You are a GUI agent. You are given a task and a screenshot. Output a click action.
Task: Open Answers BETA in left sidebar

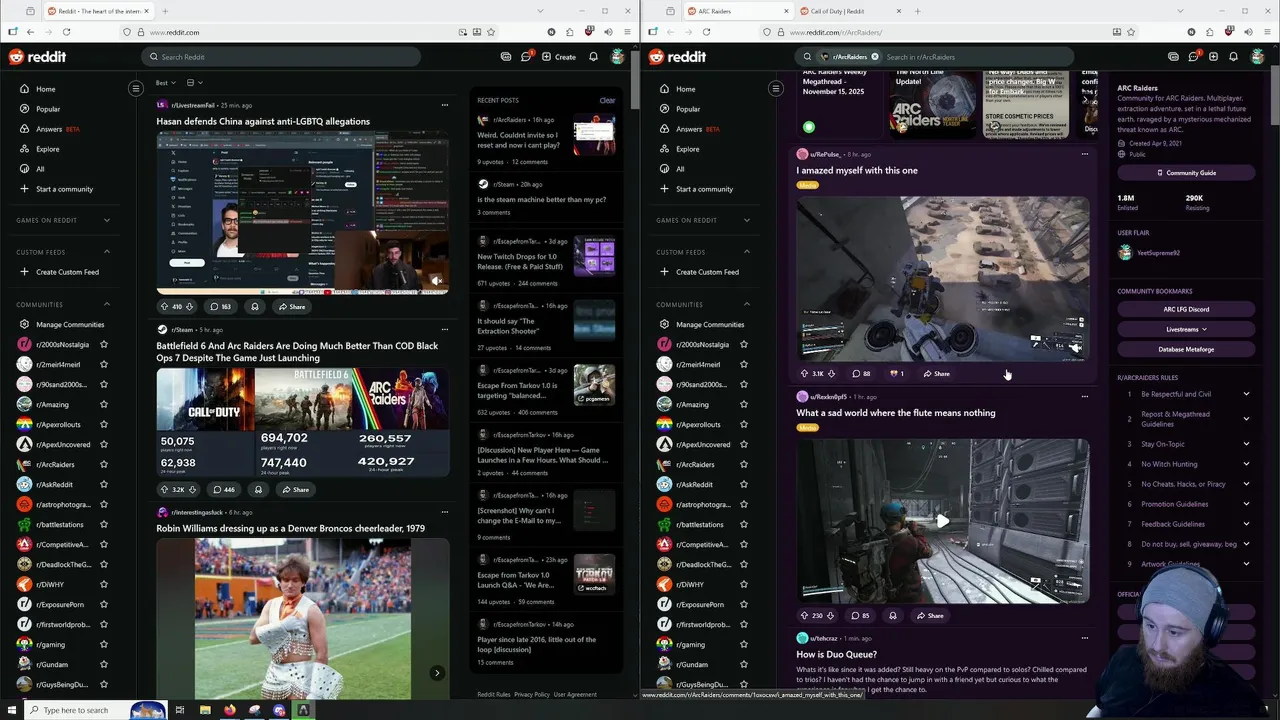[57, 129]
